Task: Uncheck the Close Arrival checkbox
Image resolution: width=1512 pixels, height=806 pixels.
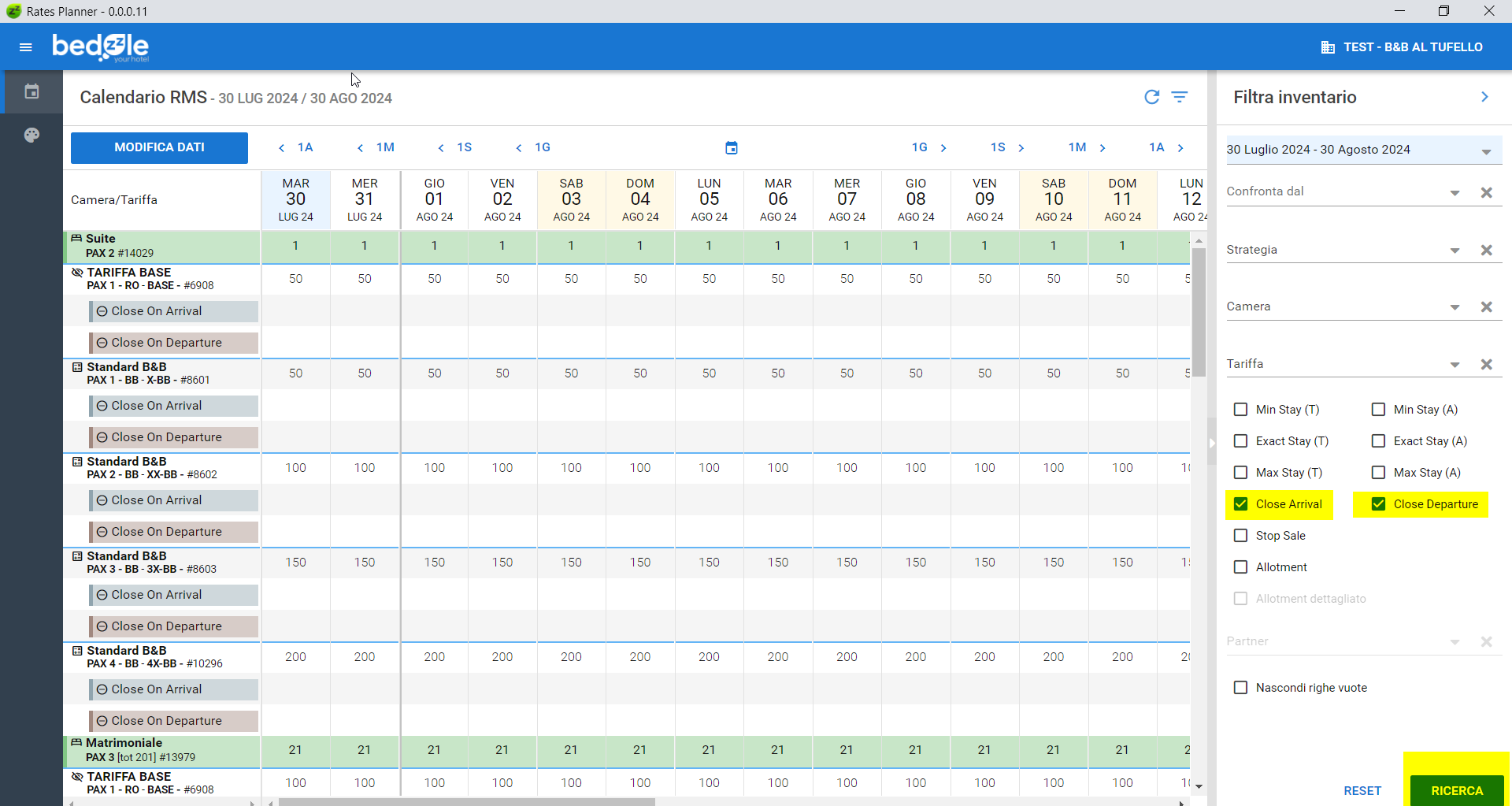Action: [1240, 504]
